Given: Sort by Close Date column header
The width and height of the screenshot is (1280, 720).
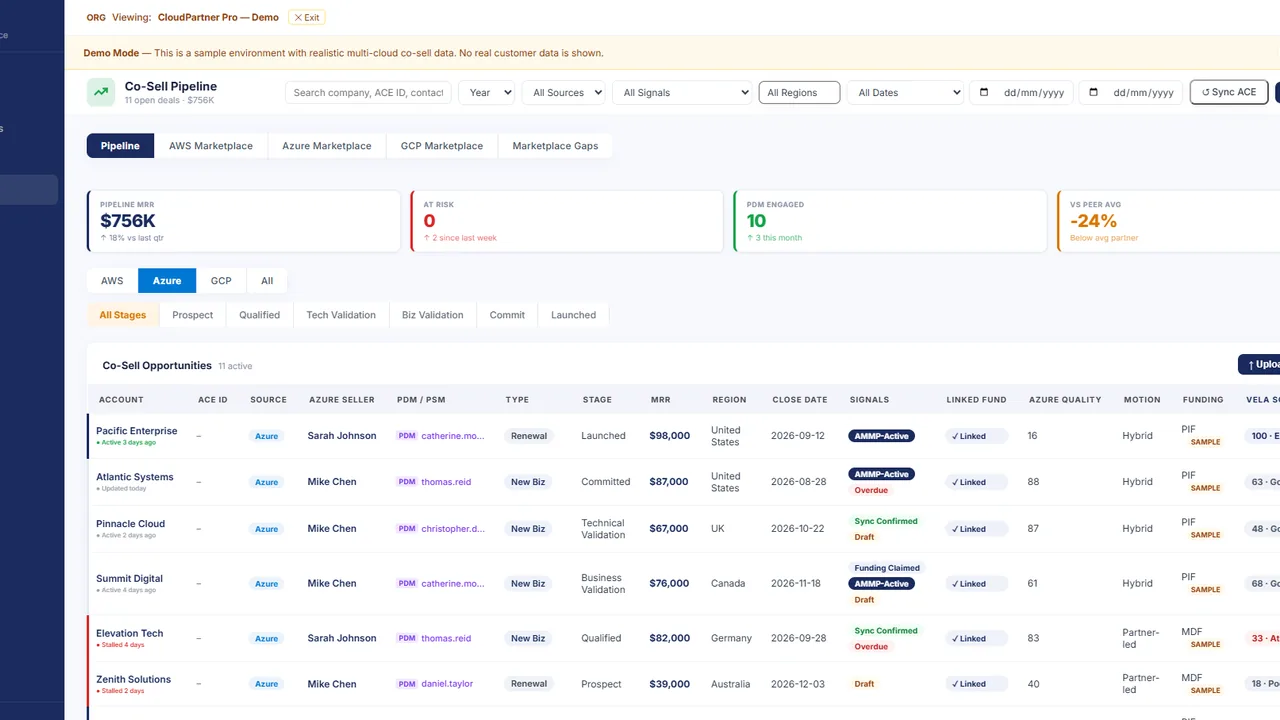Looking at the screenshot, I should click(x=800, y=400).
